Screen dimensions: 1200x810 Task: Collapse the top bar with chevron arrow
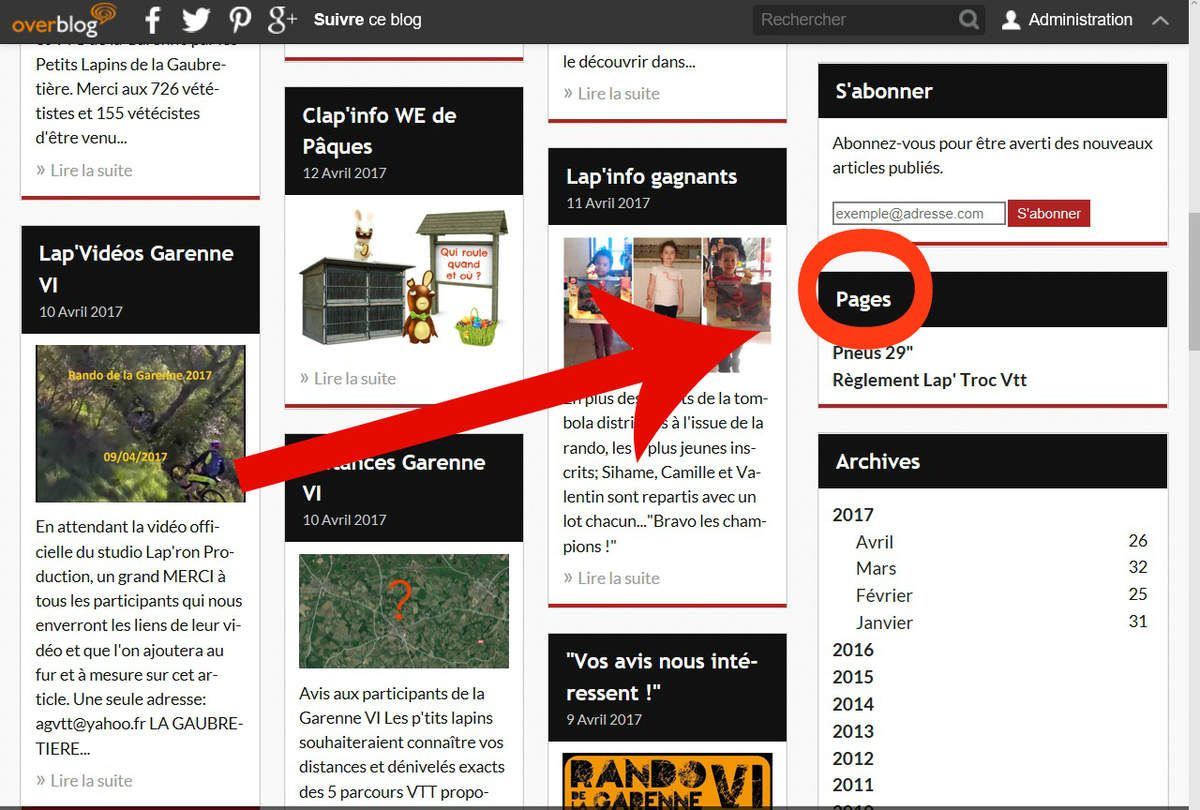coord(1160,20)
